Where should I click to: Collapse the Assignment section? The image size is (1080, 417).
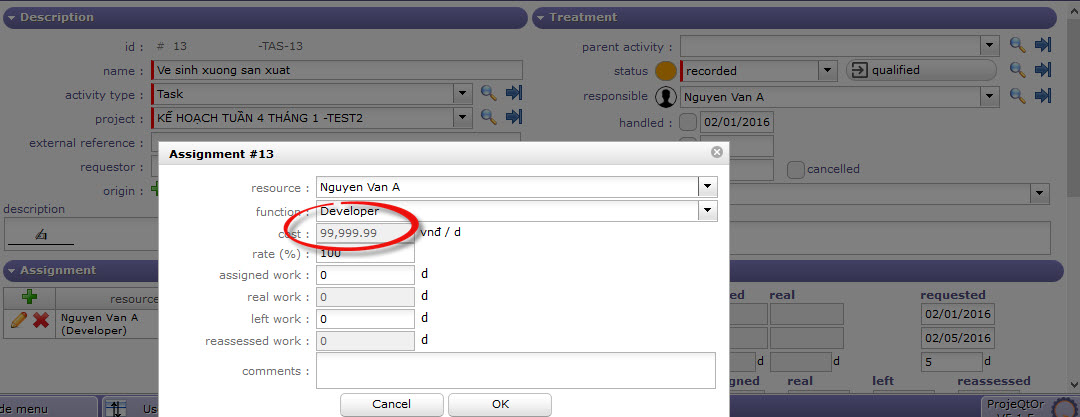point(12,271)
